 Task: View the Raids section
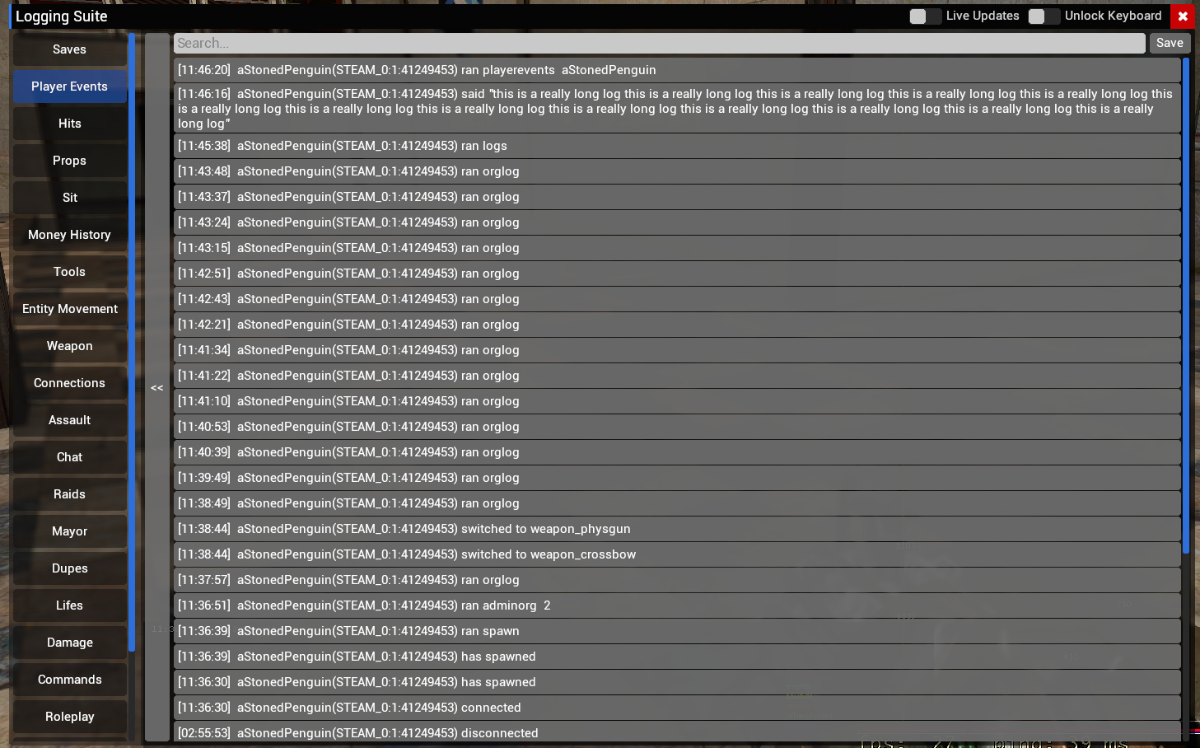pos(69,493)
